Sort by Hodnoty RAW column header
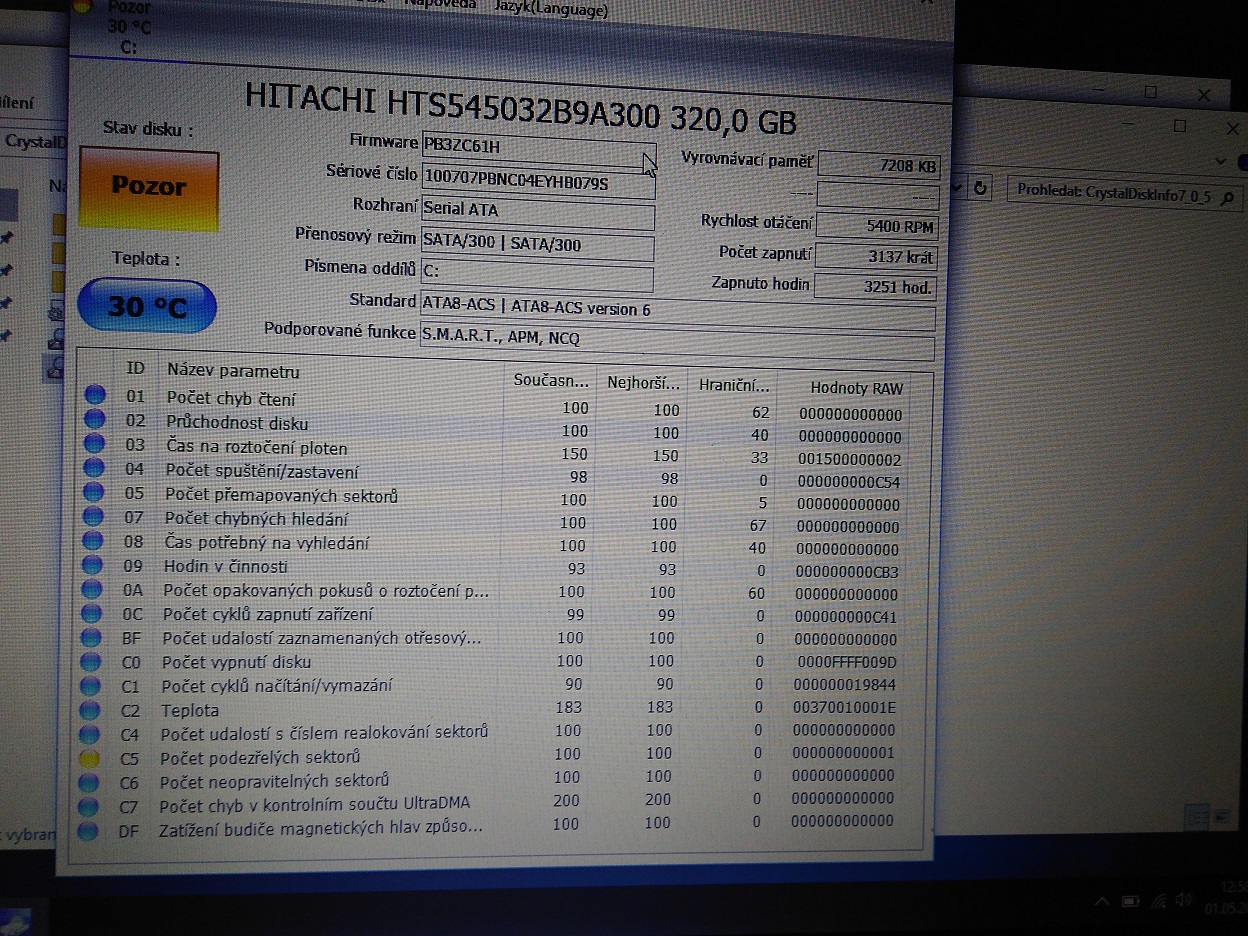Viewport: 1248px width, 936px height. [x=856, y=388]
